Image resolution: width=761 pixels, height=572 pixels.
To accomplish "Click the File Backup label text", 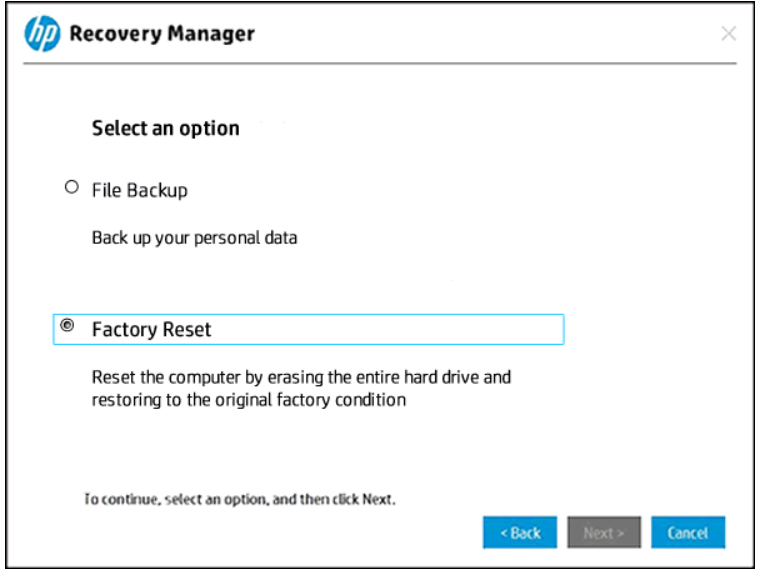I will pyautogui.click(x=140, y=190).
